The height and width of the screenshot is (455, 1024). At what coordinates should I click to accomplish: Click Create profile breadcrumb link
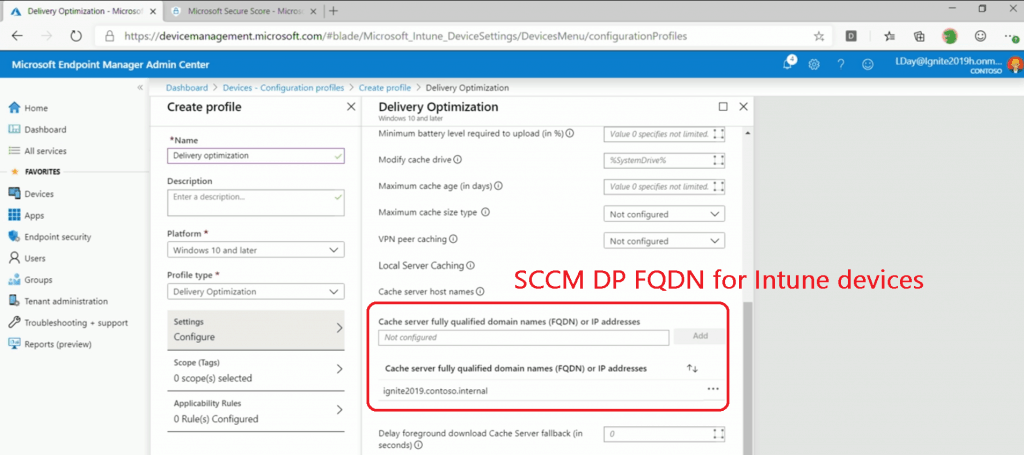(385, 87)
